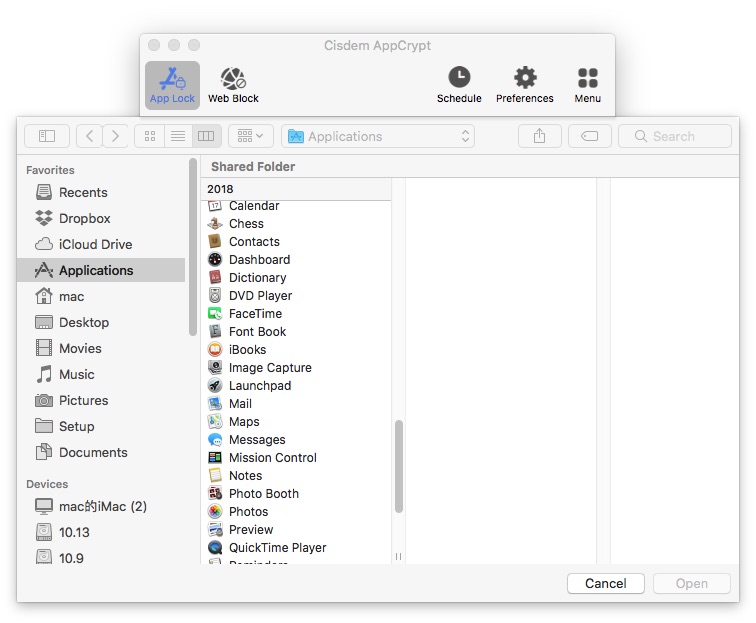This screenshot has width=756, height=623.
Task: Select the DVD Player app
Action: point(296,296)
